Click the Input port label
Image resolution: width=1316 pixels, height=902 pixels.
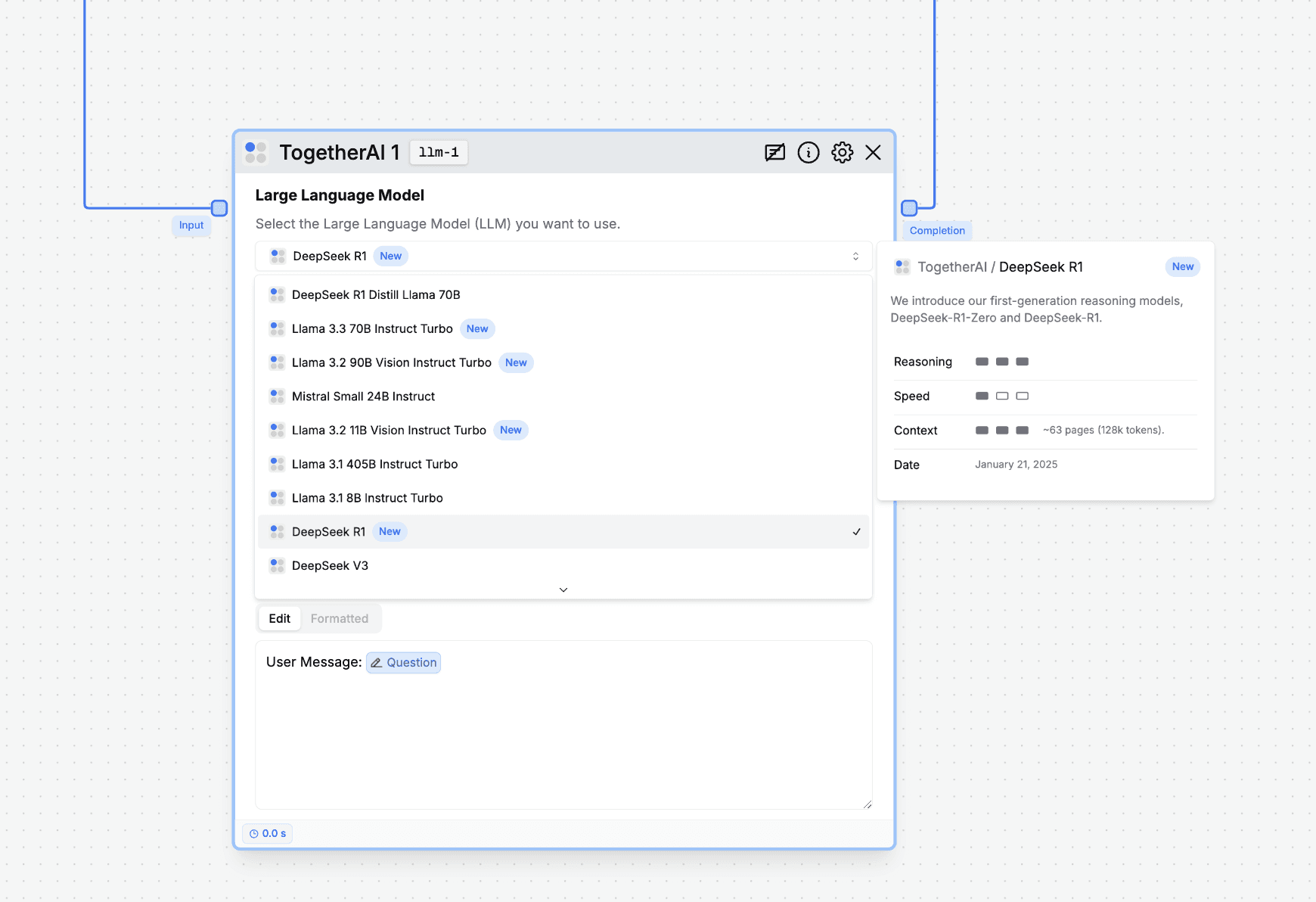click(x=191, y=225)
